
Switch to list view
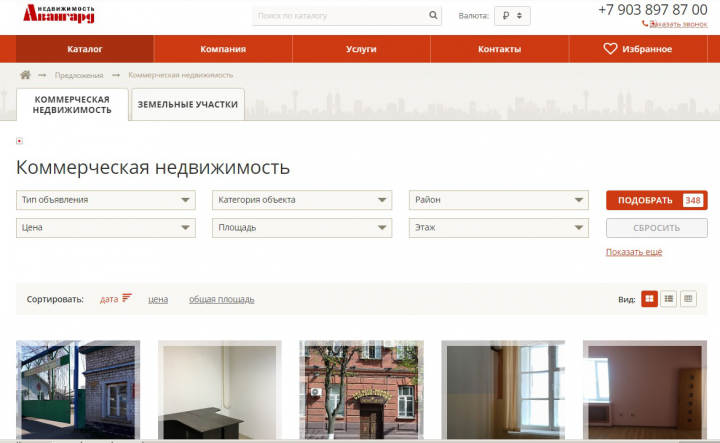pyautogui.click(x=669, y=299)
